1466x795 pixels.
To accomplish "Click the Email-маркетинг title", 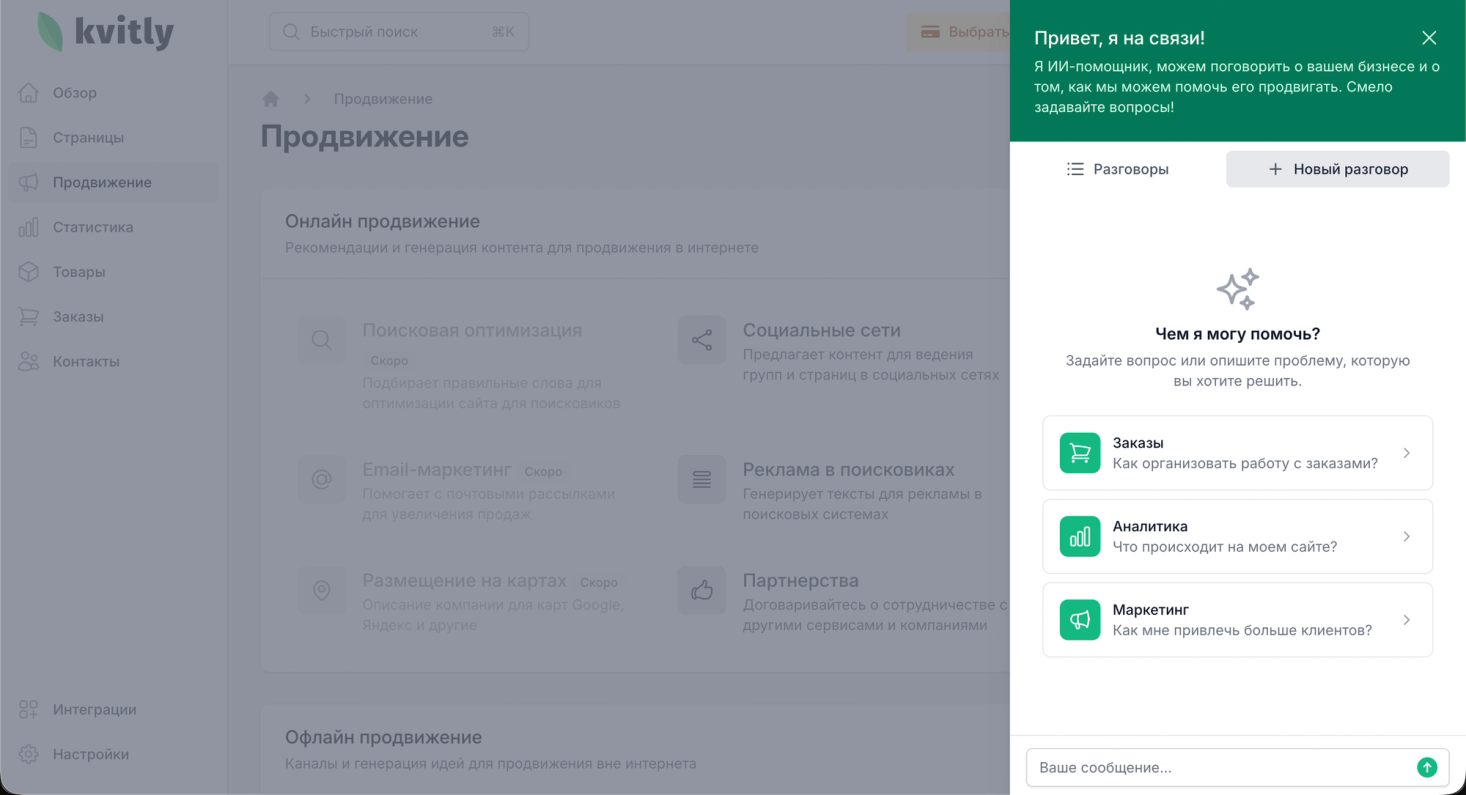I will (x=437, y=470).
